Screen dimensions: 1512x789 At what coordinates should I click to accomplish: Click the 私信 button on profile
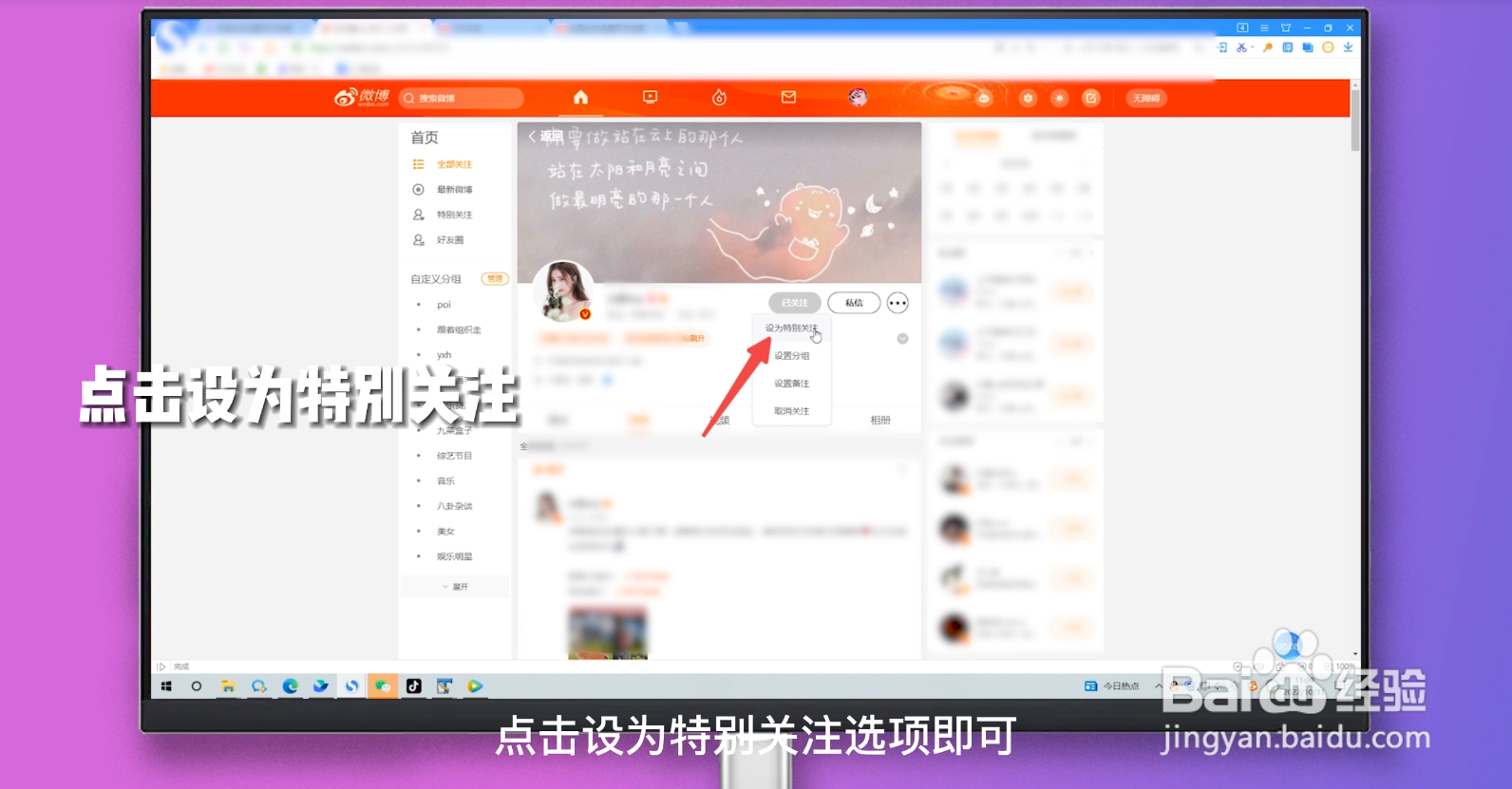854,303
